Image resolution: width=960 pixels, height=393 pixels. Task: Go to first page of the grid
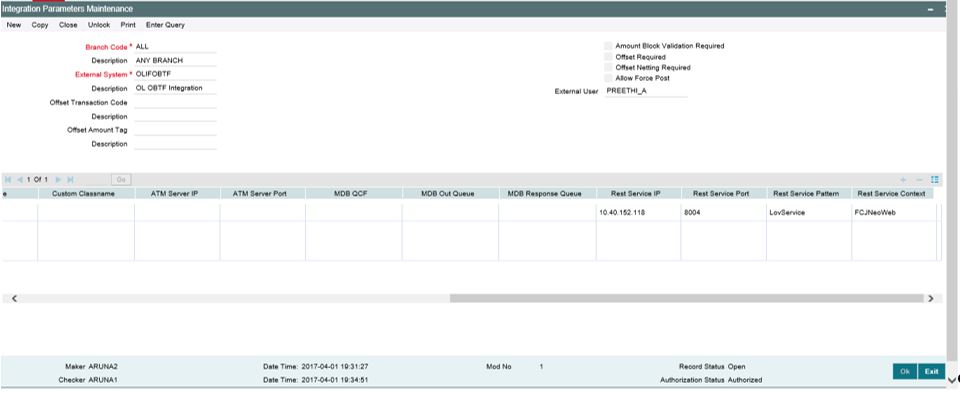[x=8, y=179]
